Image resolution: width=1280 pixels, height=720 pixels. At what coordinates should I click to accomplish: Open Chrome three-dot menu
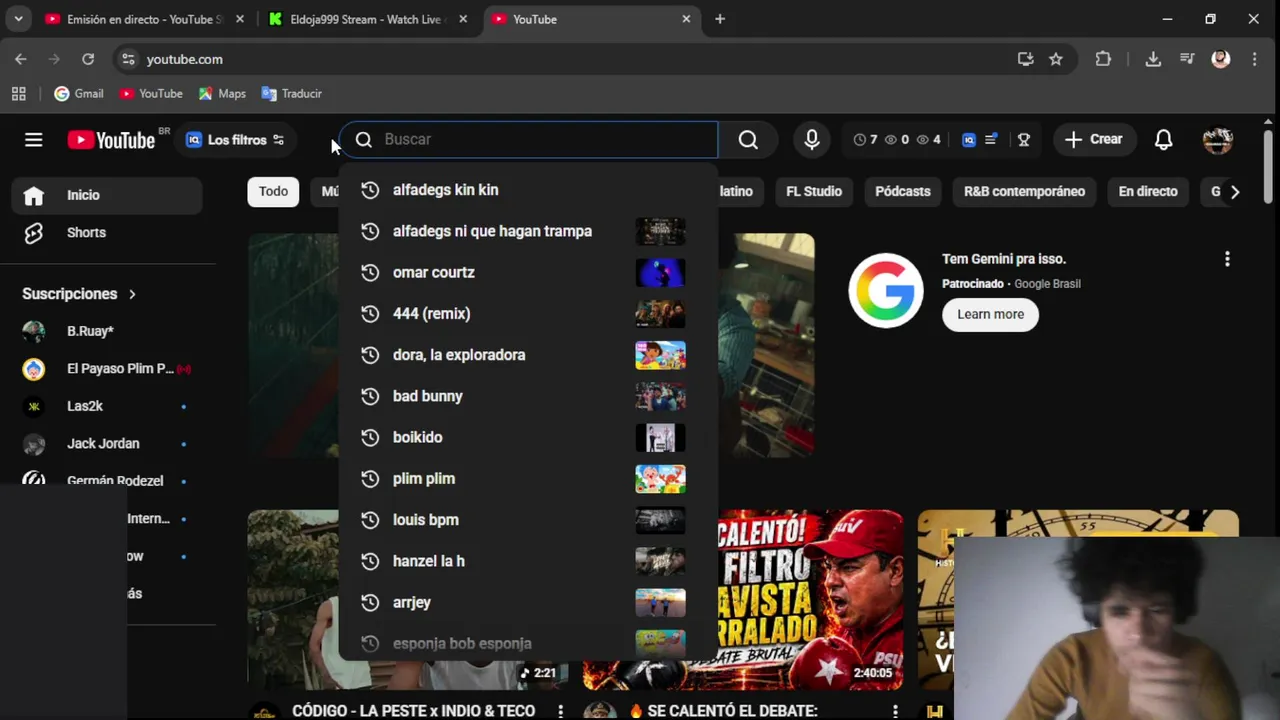[x=1254, y=59]
